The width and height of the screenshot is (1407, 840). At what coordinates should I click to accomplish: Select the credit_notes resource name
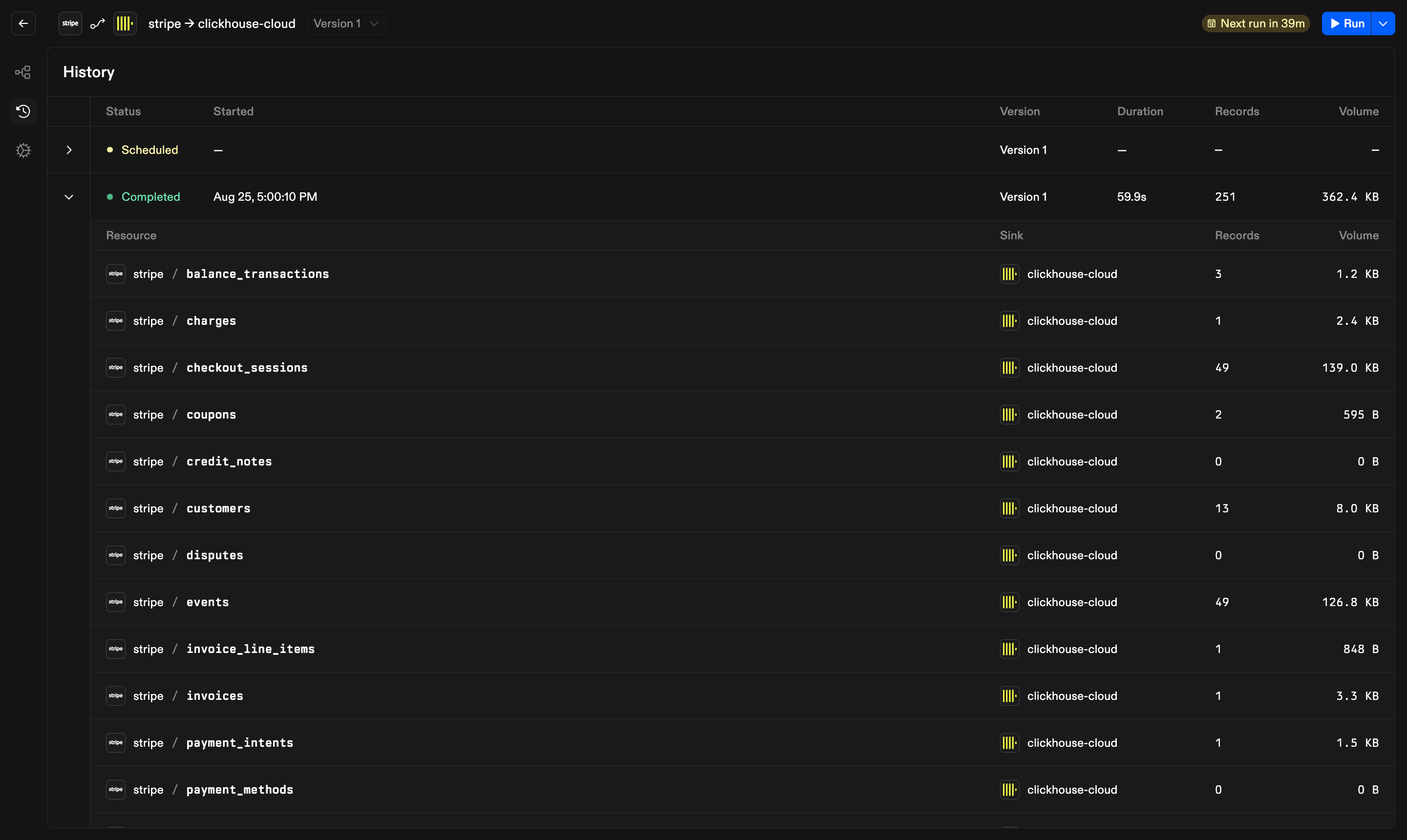[229, 462]
